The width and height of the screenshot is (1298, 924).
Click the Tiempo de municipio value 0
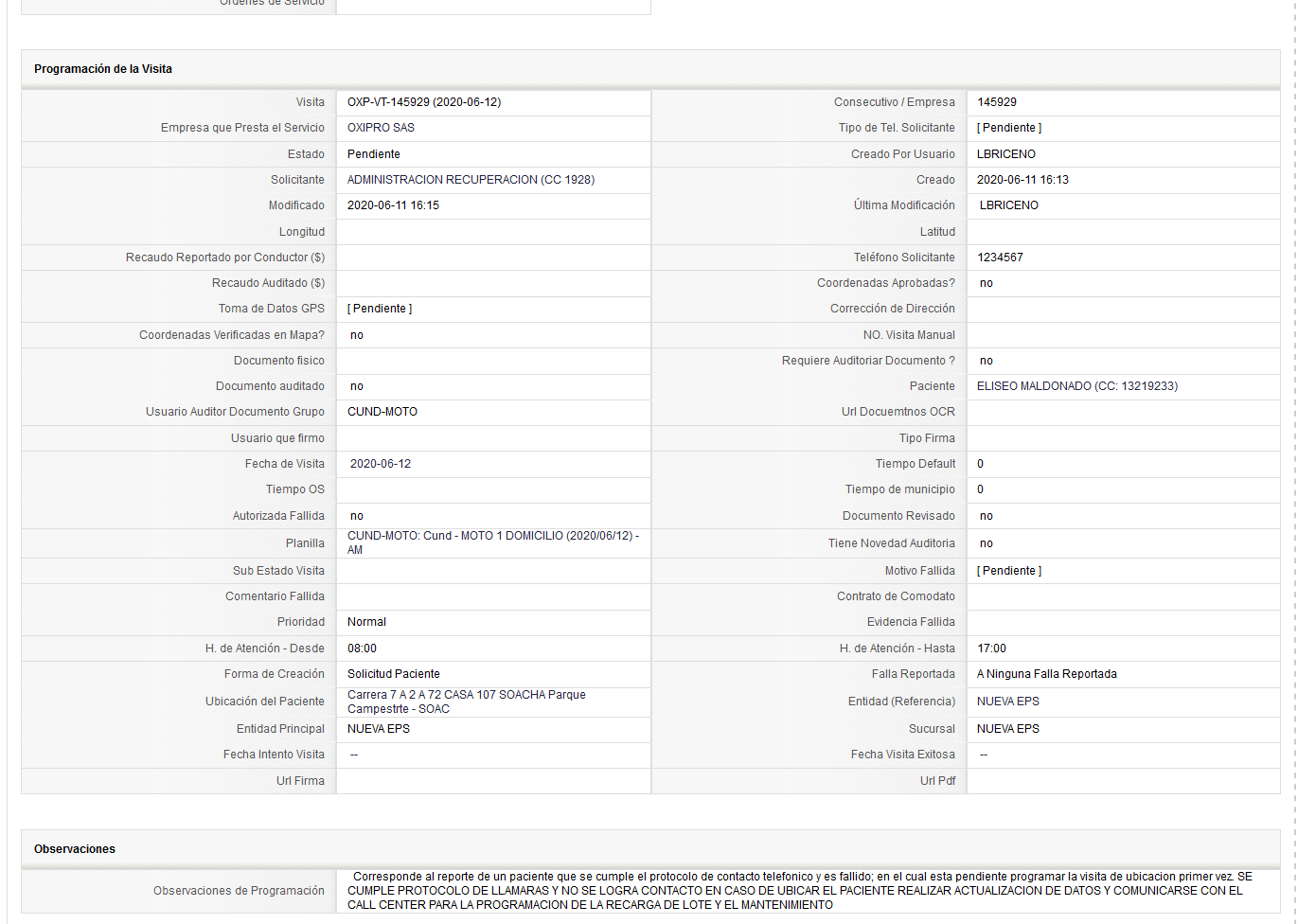(x=981, y=489)
